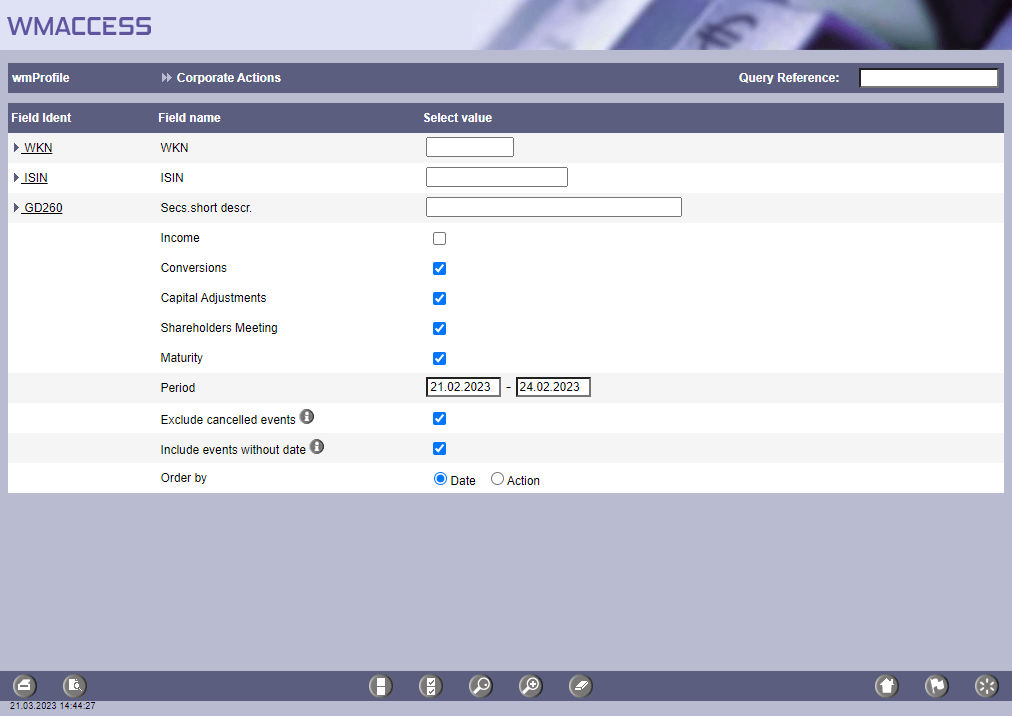Click the Query Reference input field
This screenshot has height=716, width=1012.
928,78
